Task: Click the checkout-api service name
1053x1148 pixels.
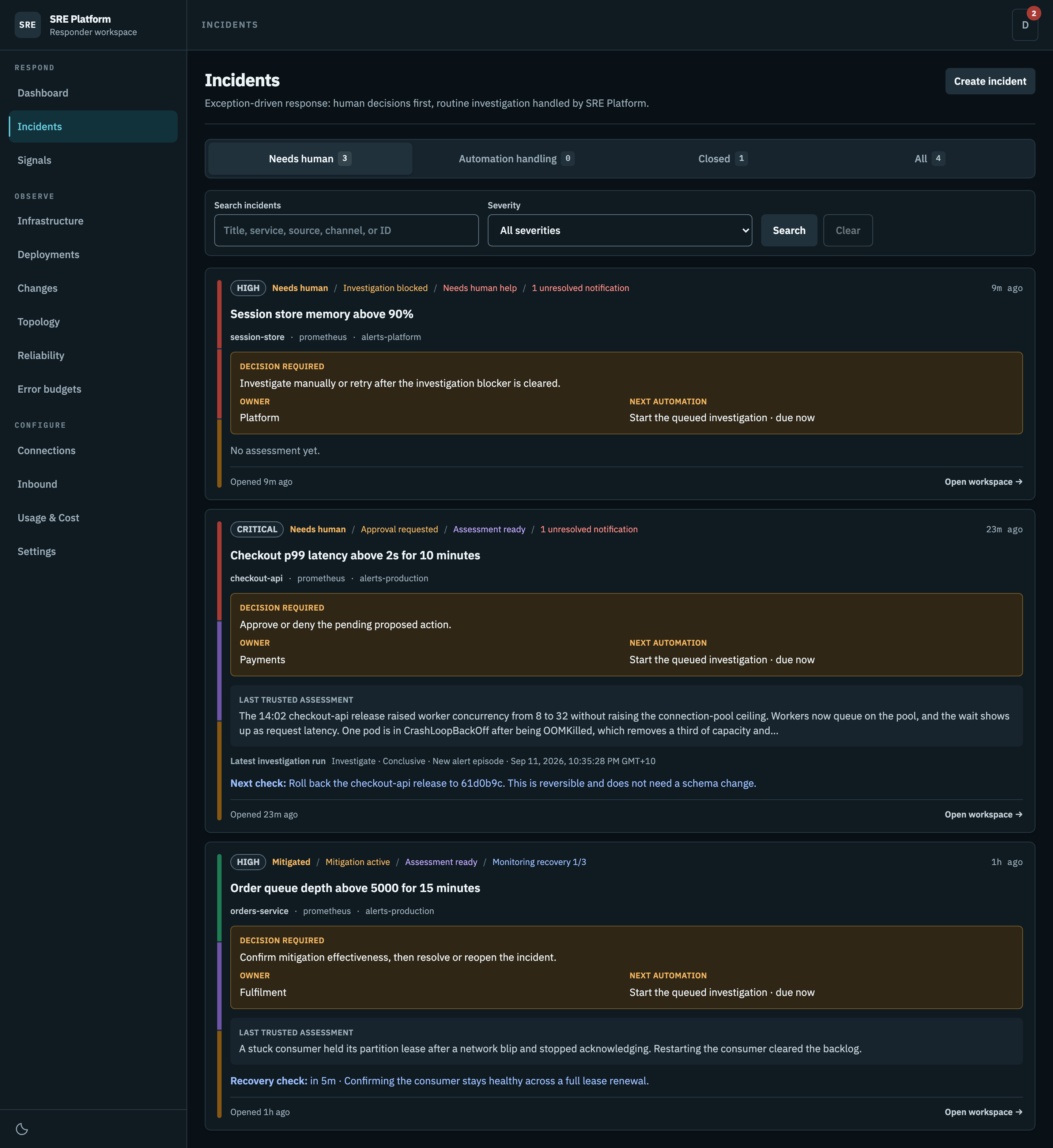Action: tap(256, 578)
